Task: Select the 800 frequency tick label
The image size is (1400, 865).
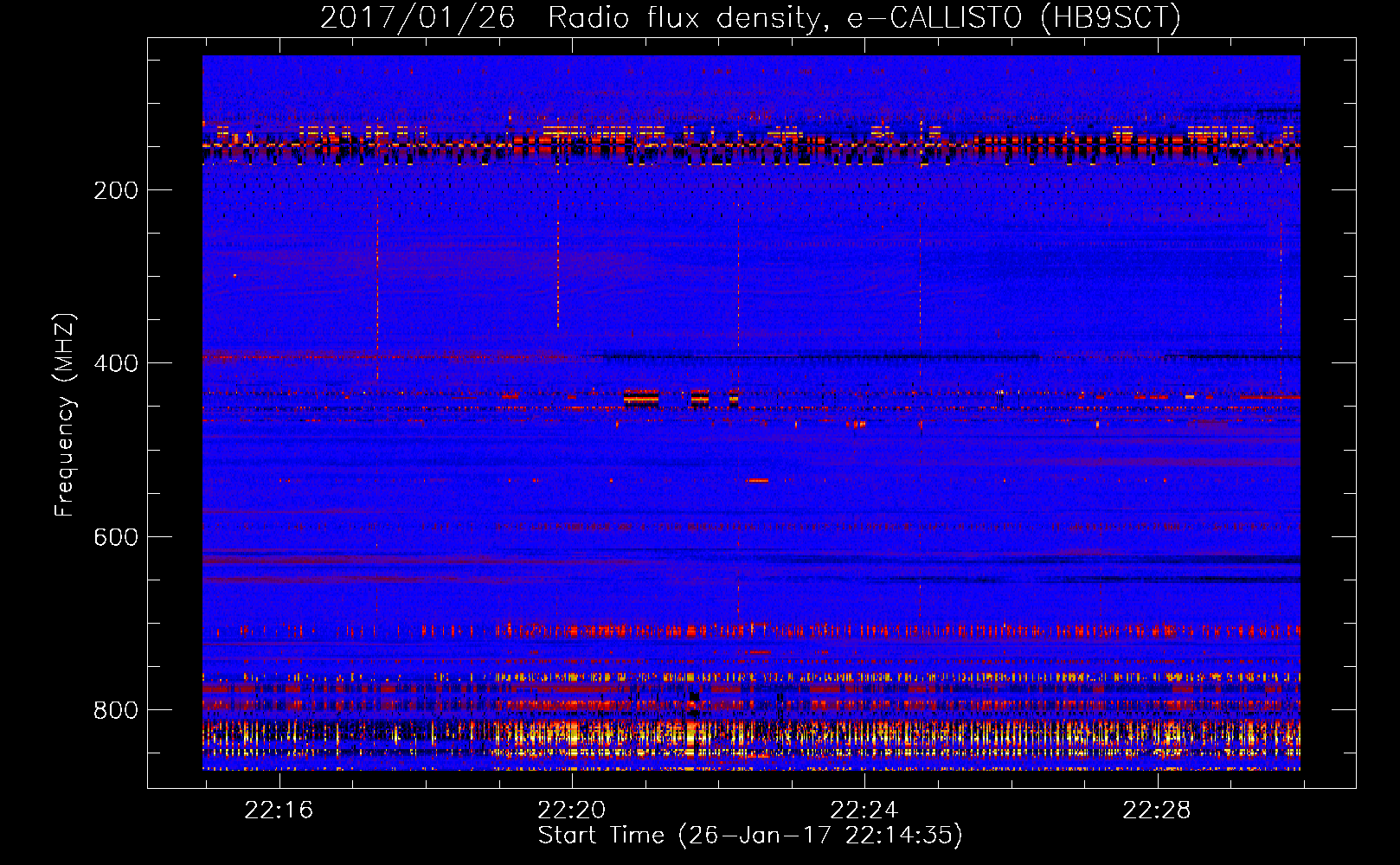Action: 116,710
